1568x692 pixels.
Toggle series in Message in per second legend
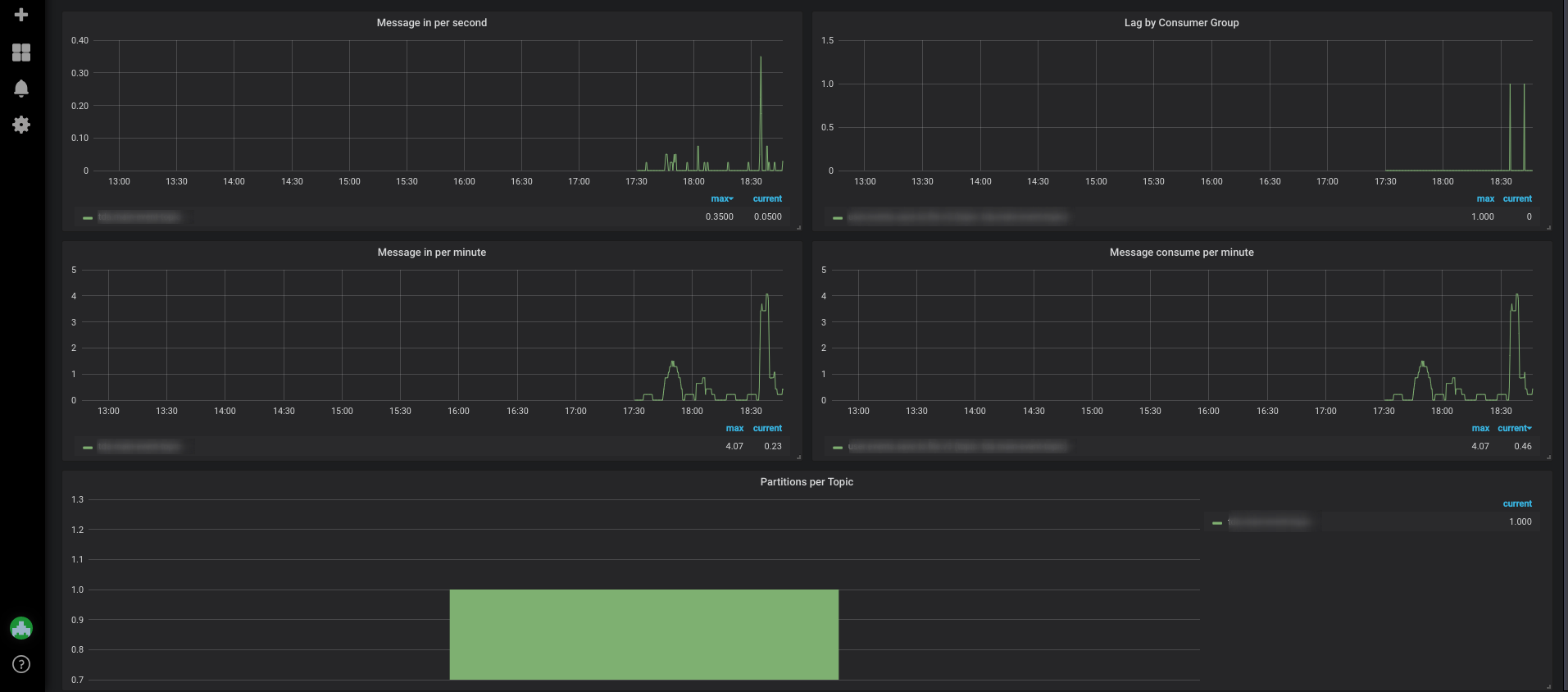139,217
